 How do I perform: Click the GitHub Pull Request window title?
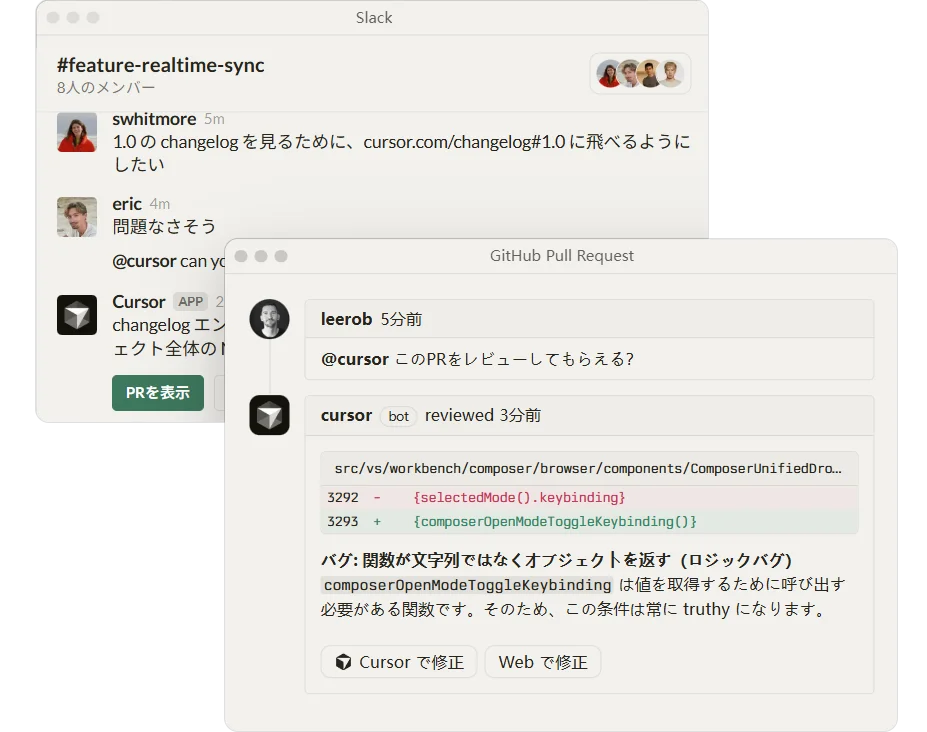[562, 255]
